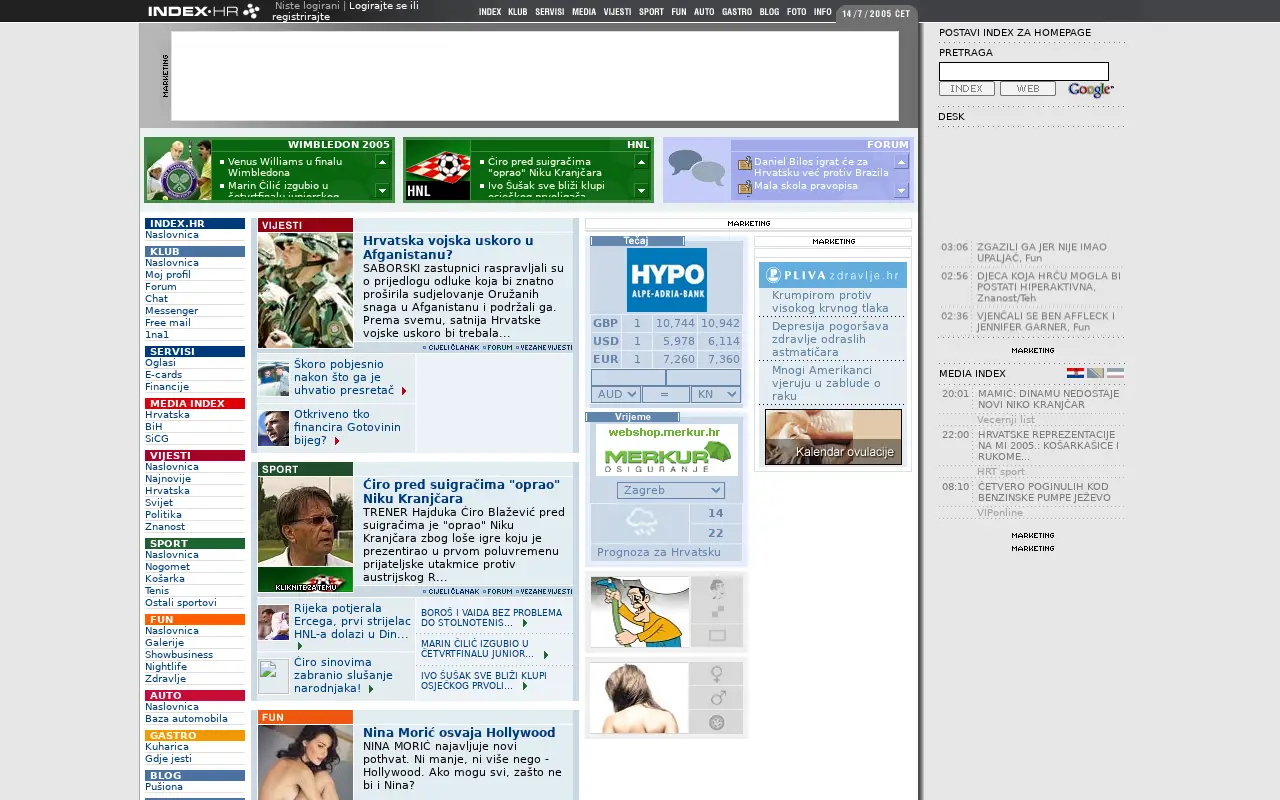Open the SPORT menu in top navigation
The width and height of the screenshot is (1280, 800).
651,12
